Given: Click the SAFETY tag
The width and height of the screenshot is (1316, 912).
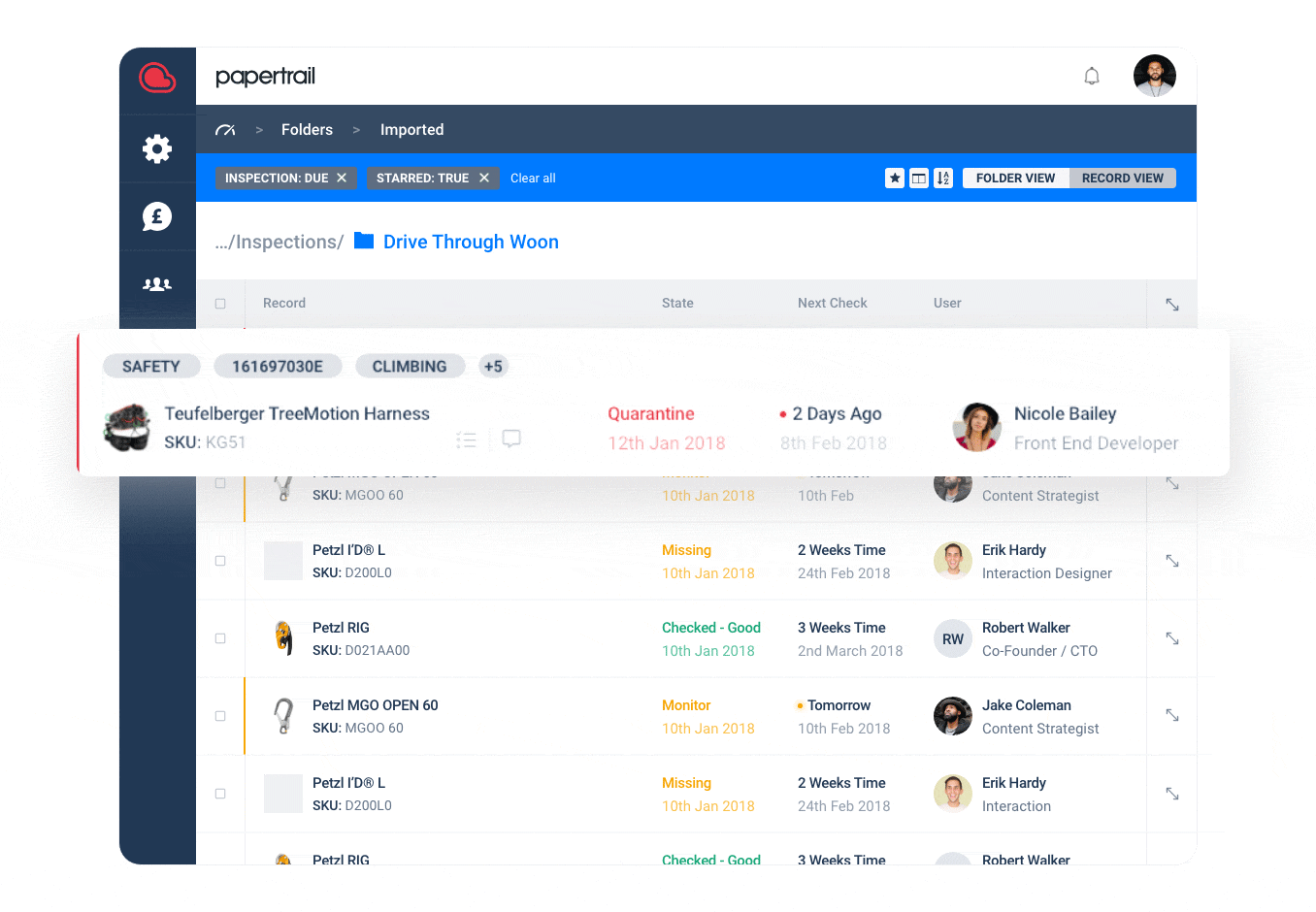Looking at the screenshot, I should 151,366.
